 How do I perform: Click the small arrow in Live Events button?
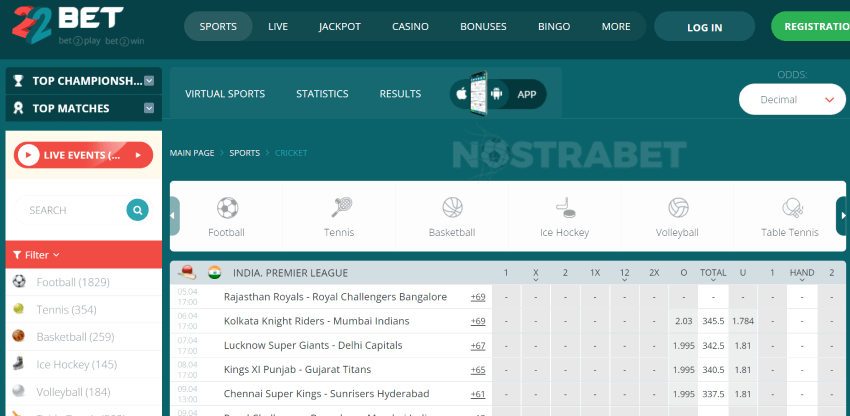[x=138, y=155]
